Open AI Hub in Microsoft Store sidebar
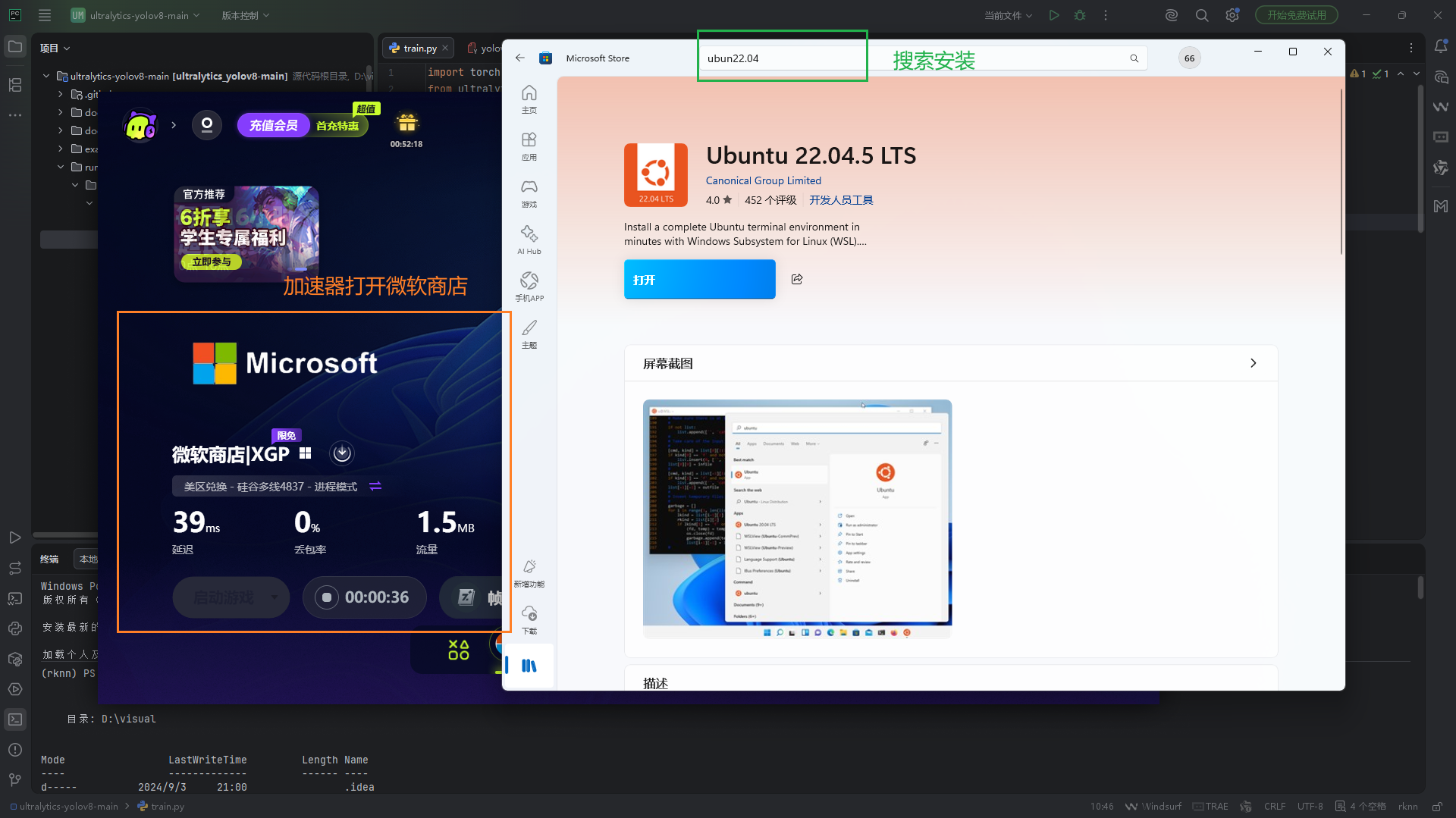The image size is (1456, 818). coord(529,240)
